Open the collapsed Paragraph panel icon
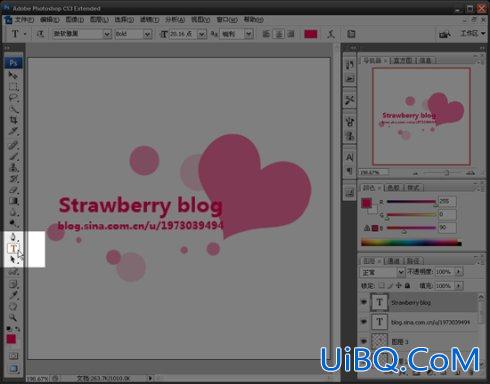The width and height of the screenshot is (490, 384). click(349, 171)
